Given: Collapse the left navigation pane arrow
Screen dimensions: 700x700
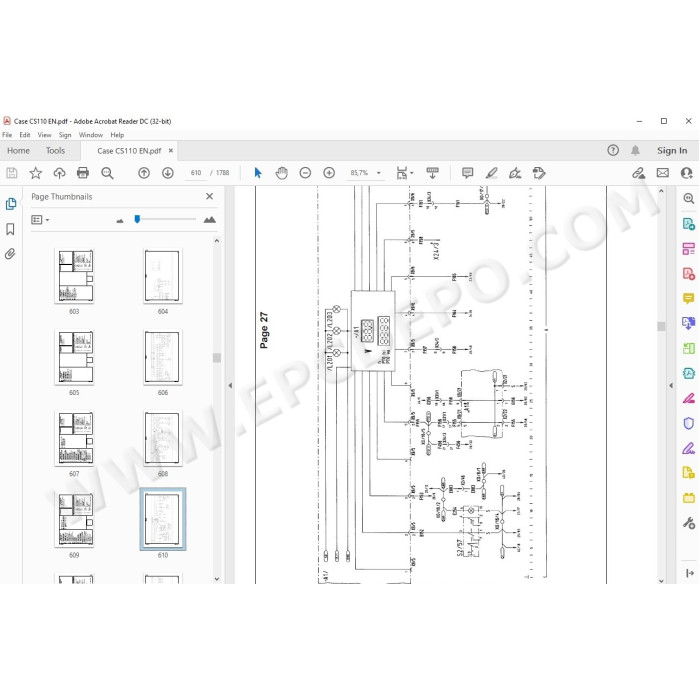Looking at the screenshot, I should coord(230,385).
